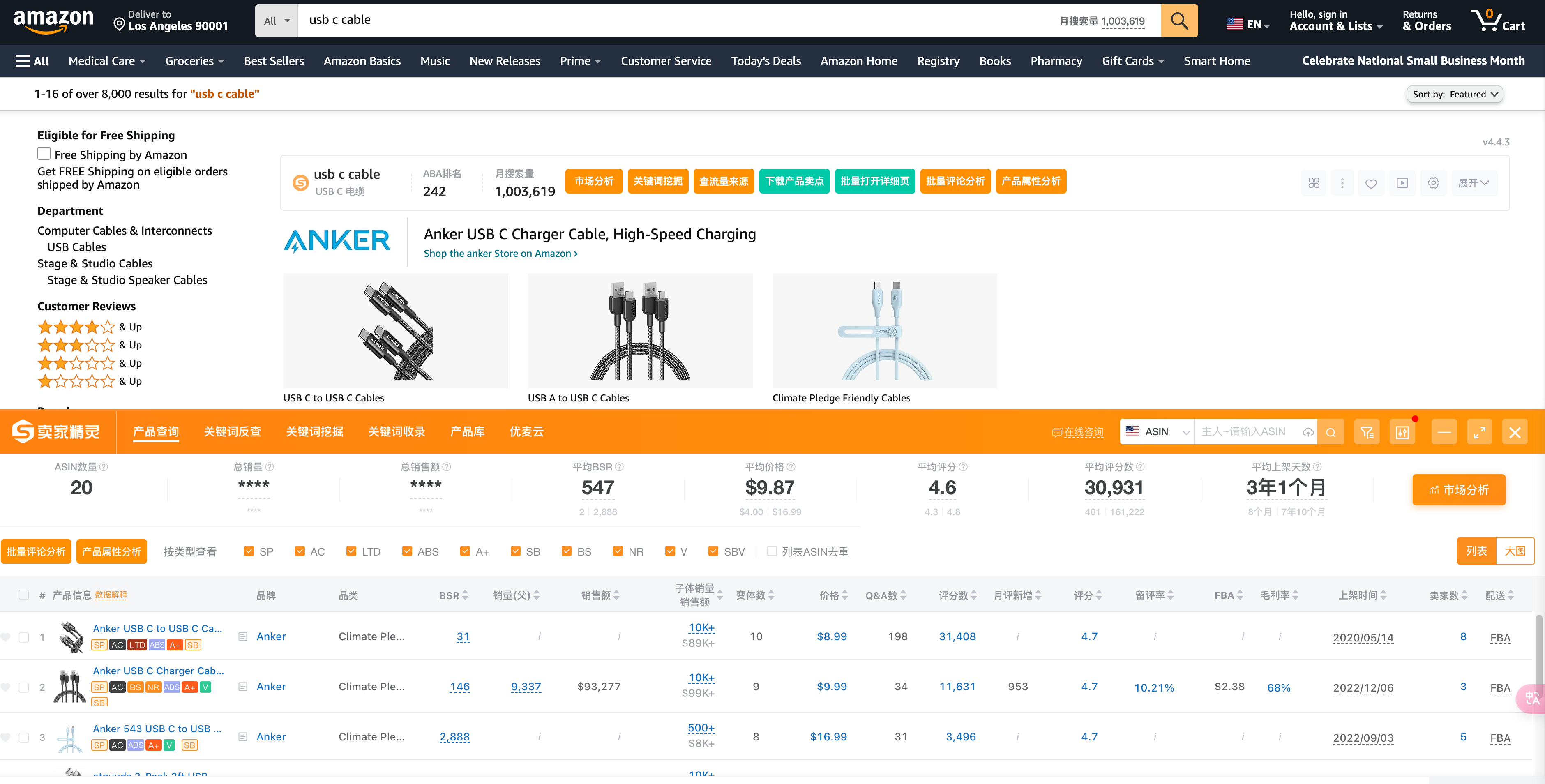Open the Sort by Featured dropdown

1455,94
